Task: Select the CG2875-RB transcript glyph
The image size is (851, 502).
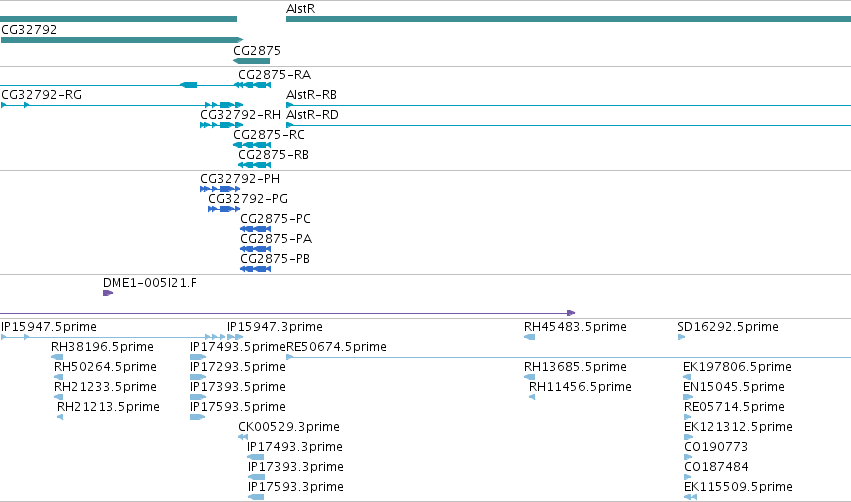Action: click(254, 165)
